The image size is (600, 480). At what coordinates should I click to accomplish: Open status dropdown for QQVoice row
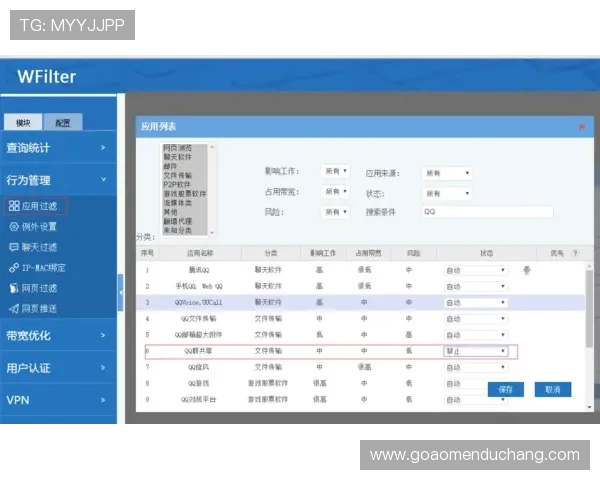476,303
